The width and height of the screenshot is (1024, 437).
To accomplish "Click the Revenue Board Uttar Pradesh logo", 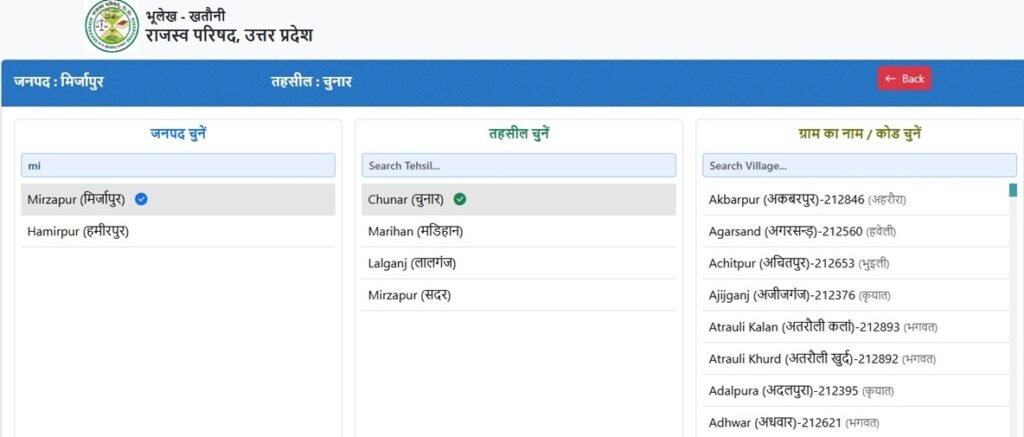I will [x=112, y=27].
